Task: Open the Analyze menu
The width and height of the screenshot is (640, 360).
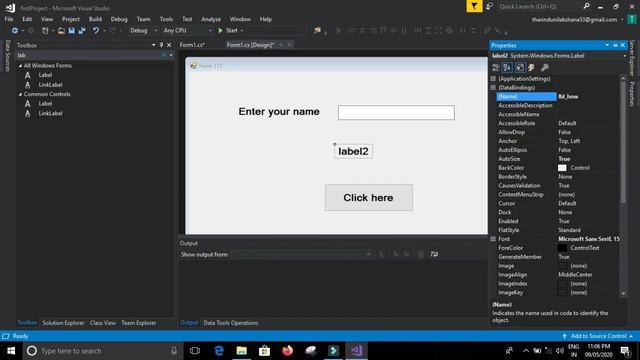Action: 211,19
